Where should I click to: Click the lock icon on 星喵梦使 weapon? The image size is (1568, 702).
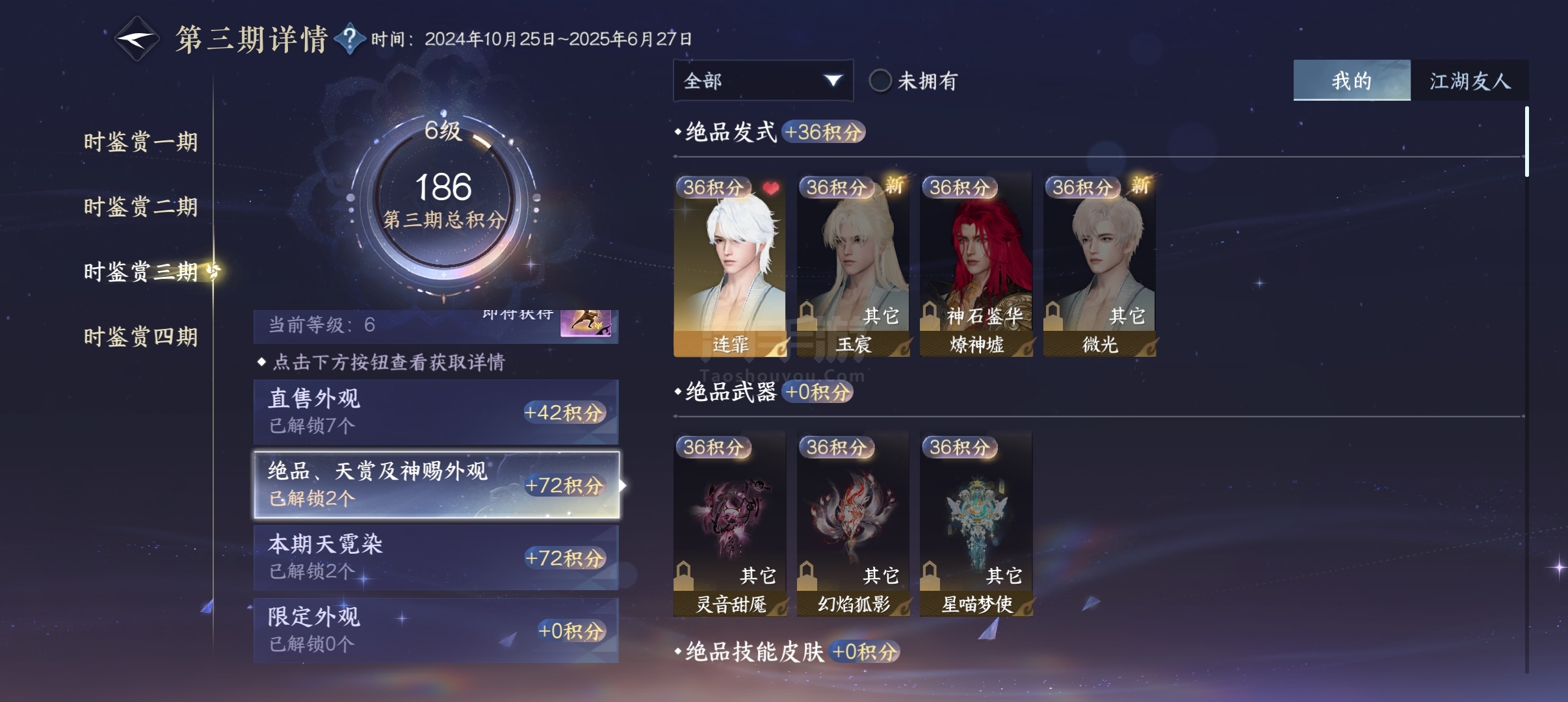[930, 576]
